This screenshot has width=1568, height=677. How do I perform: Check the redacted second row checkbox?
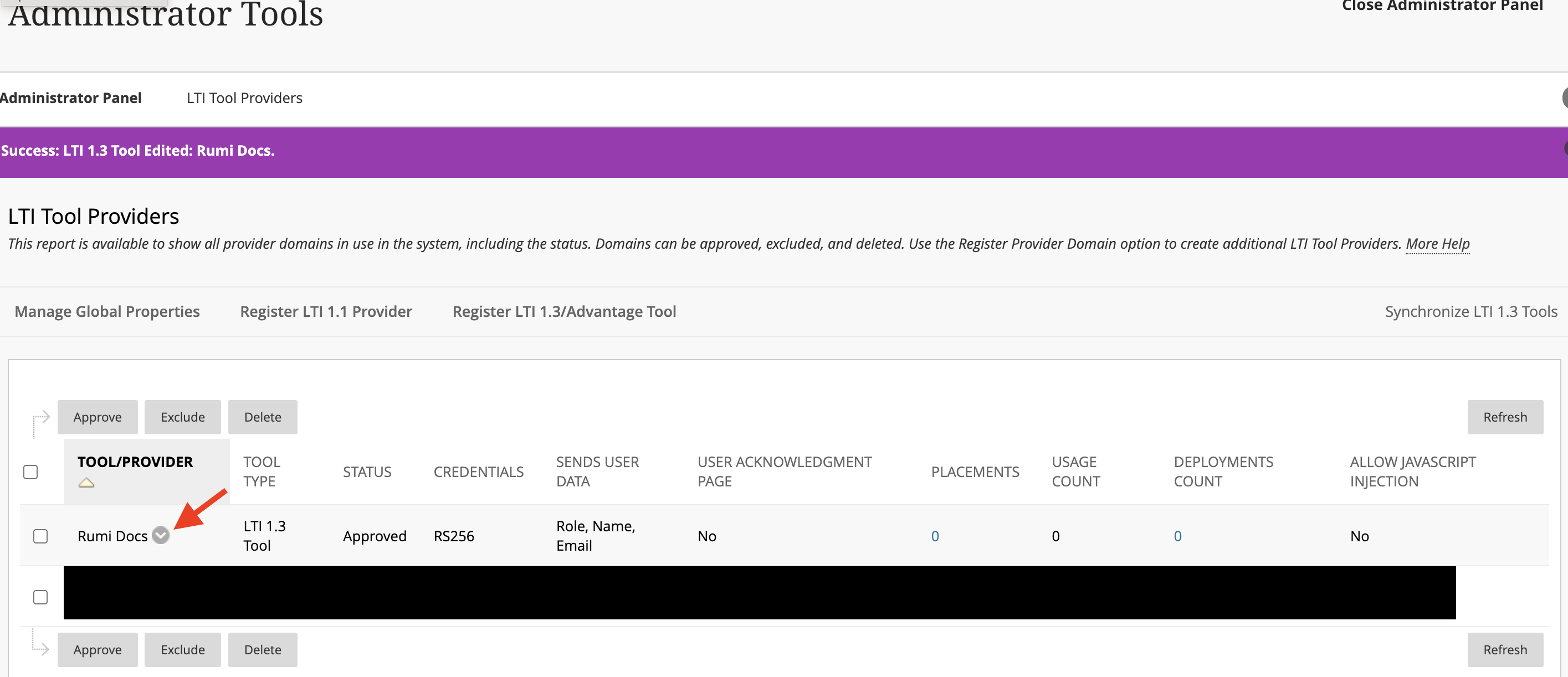pos(40,597)
